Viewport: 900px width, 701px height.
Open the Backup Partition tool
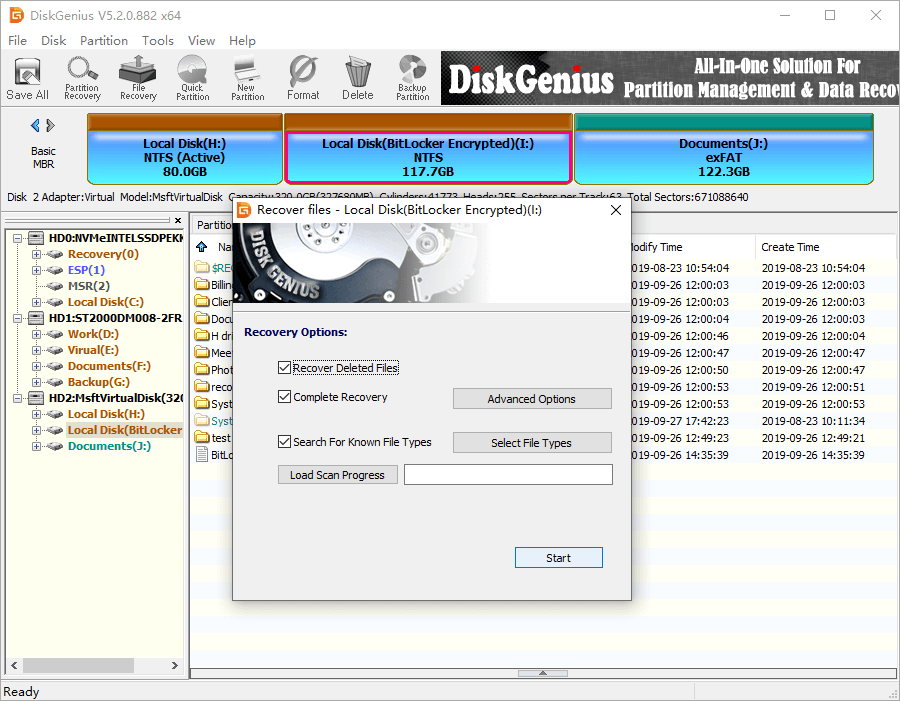click(412, 78)
